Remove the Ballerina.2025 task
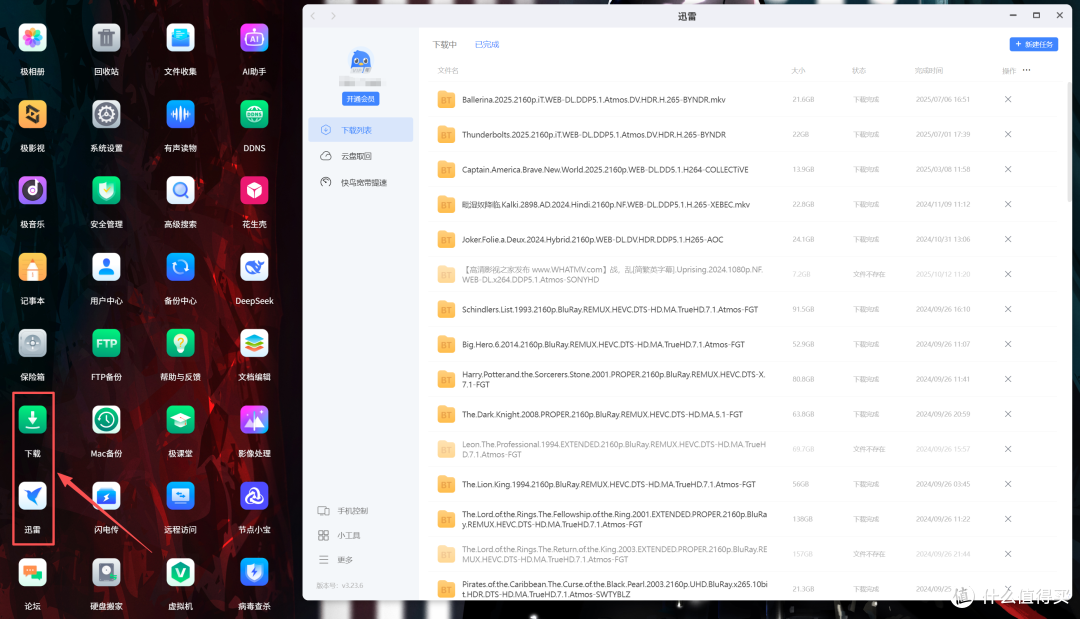 (1008, 100)
